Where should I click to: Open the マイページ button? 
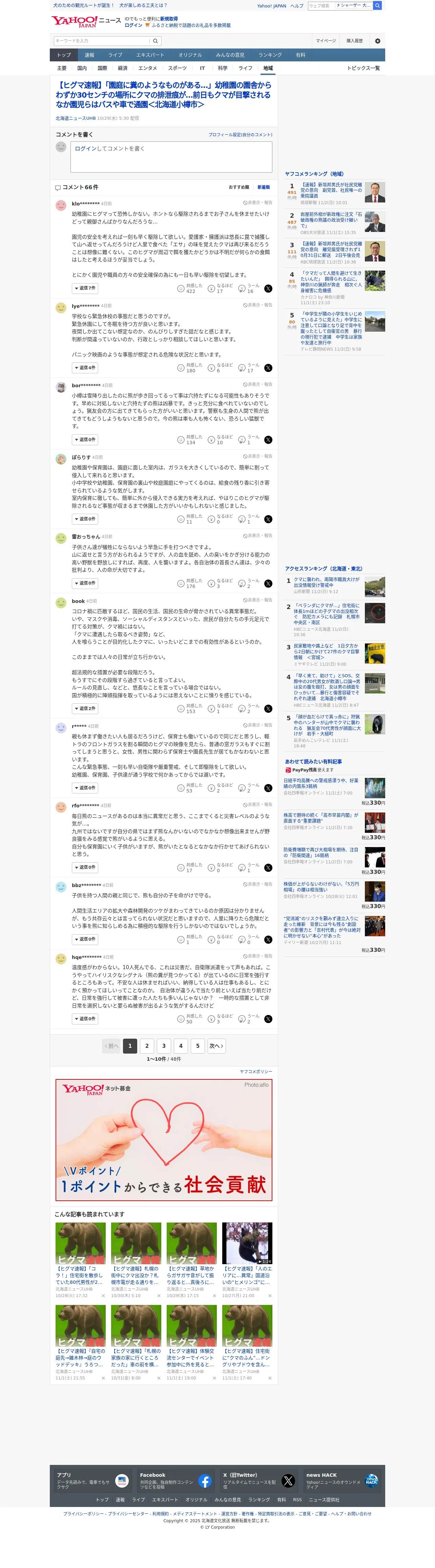[x=326, y=41]
